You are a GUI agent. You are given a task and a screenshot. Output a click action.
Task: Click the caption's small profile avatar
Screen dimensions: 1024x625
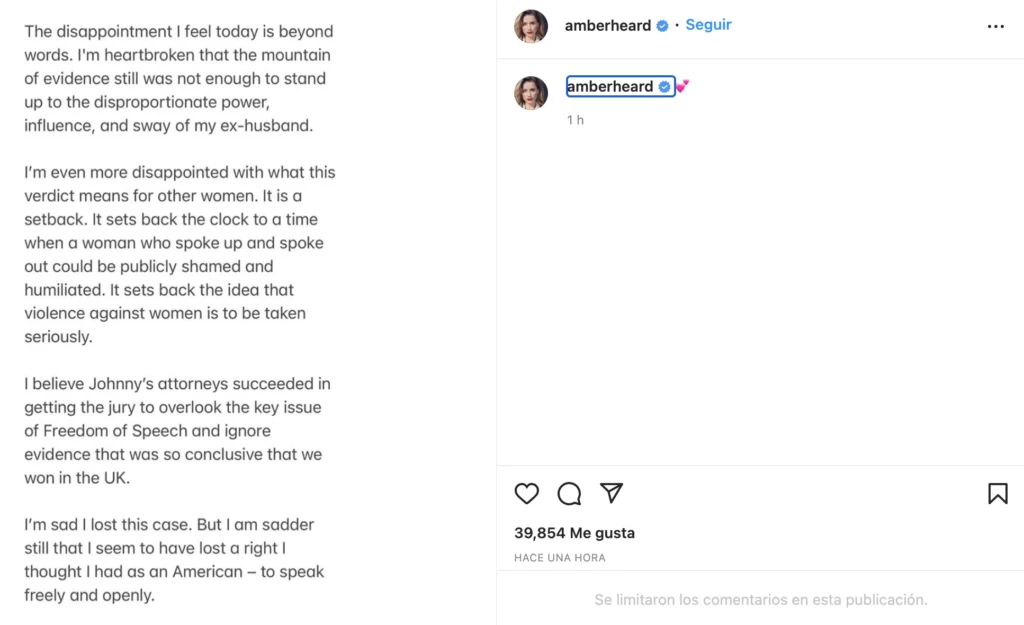(531, 92)
